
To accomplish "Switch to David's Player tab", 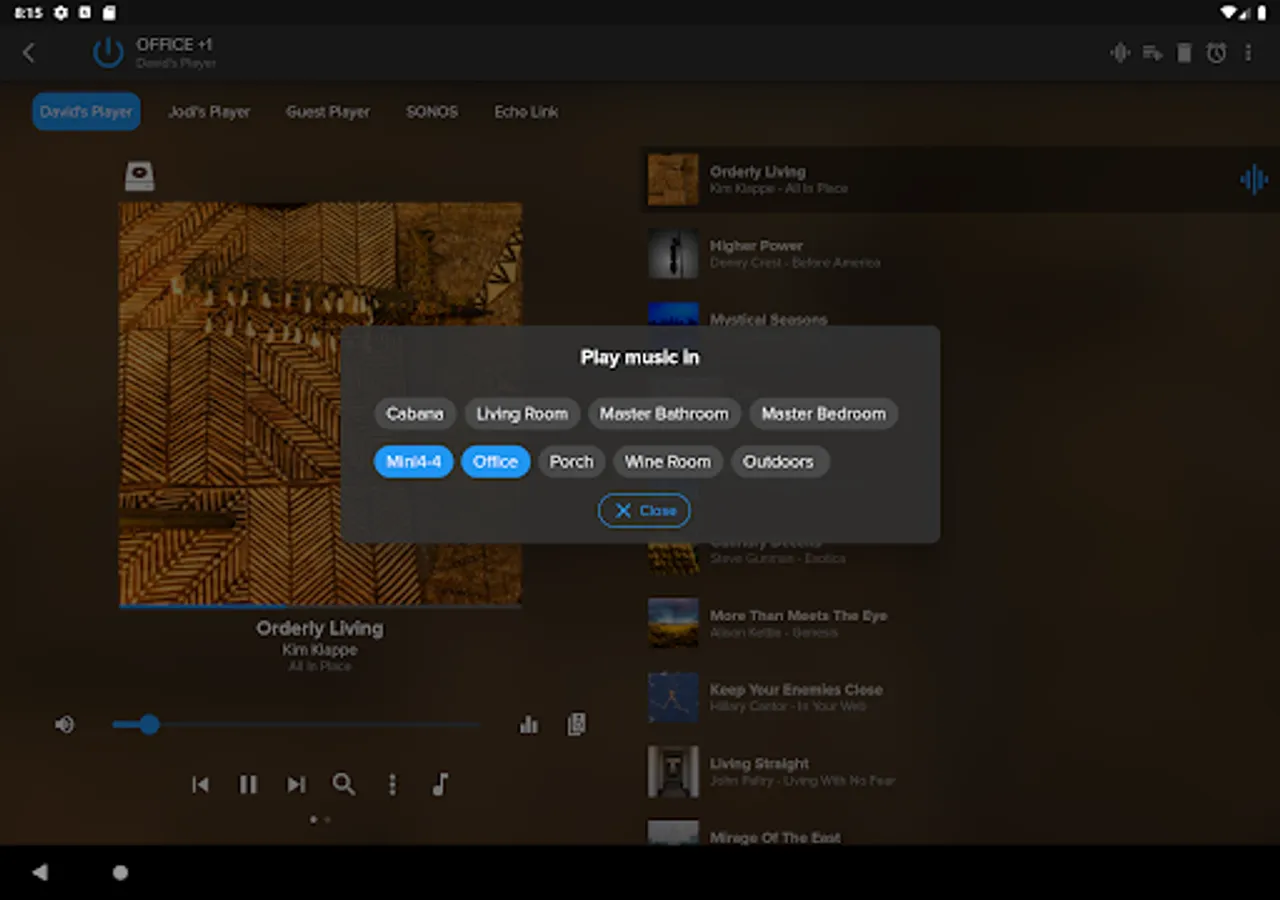I will pyautogui.click(x=86, y=112).
